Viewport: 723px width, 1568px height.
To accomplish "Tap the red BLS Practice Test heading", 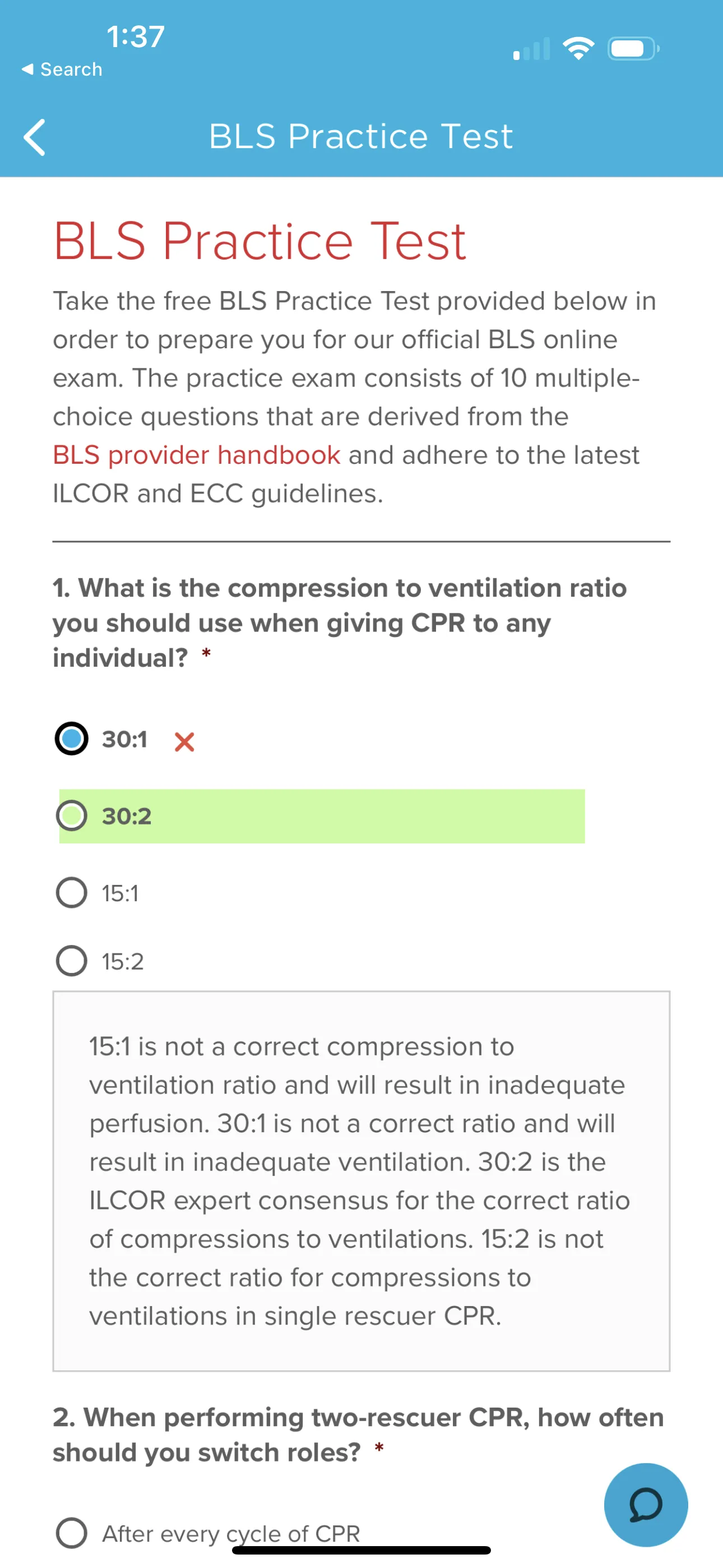I will pyautogui.click(x=260, y=241).
